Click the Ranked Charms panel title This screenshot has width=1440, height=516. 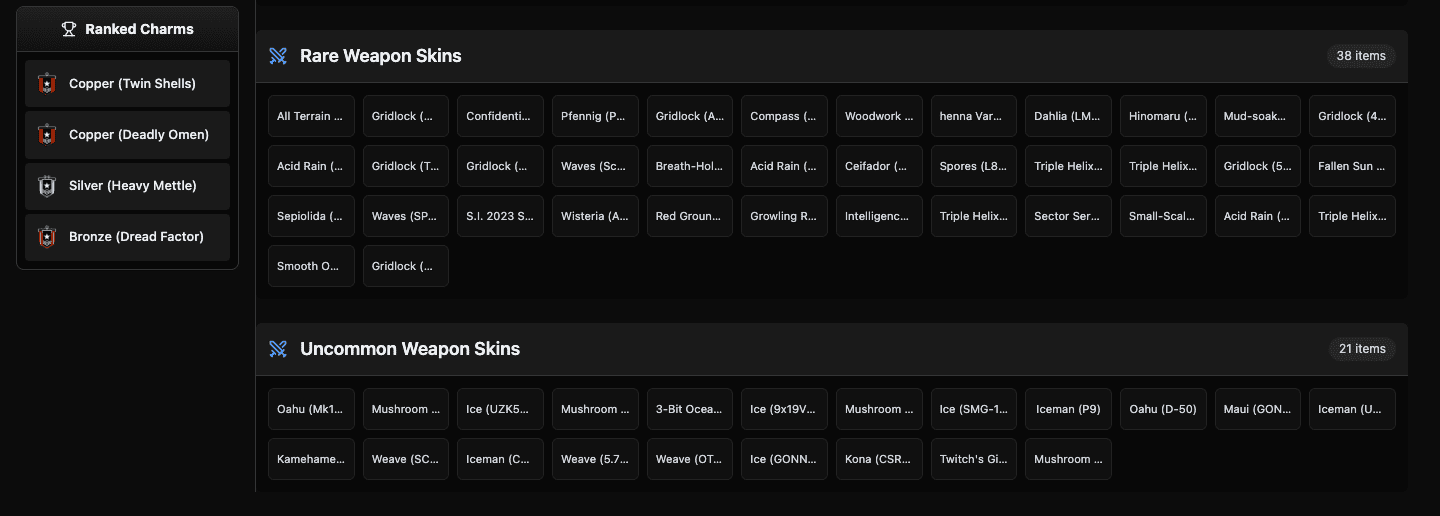[x=139, y=29]
